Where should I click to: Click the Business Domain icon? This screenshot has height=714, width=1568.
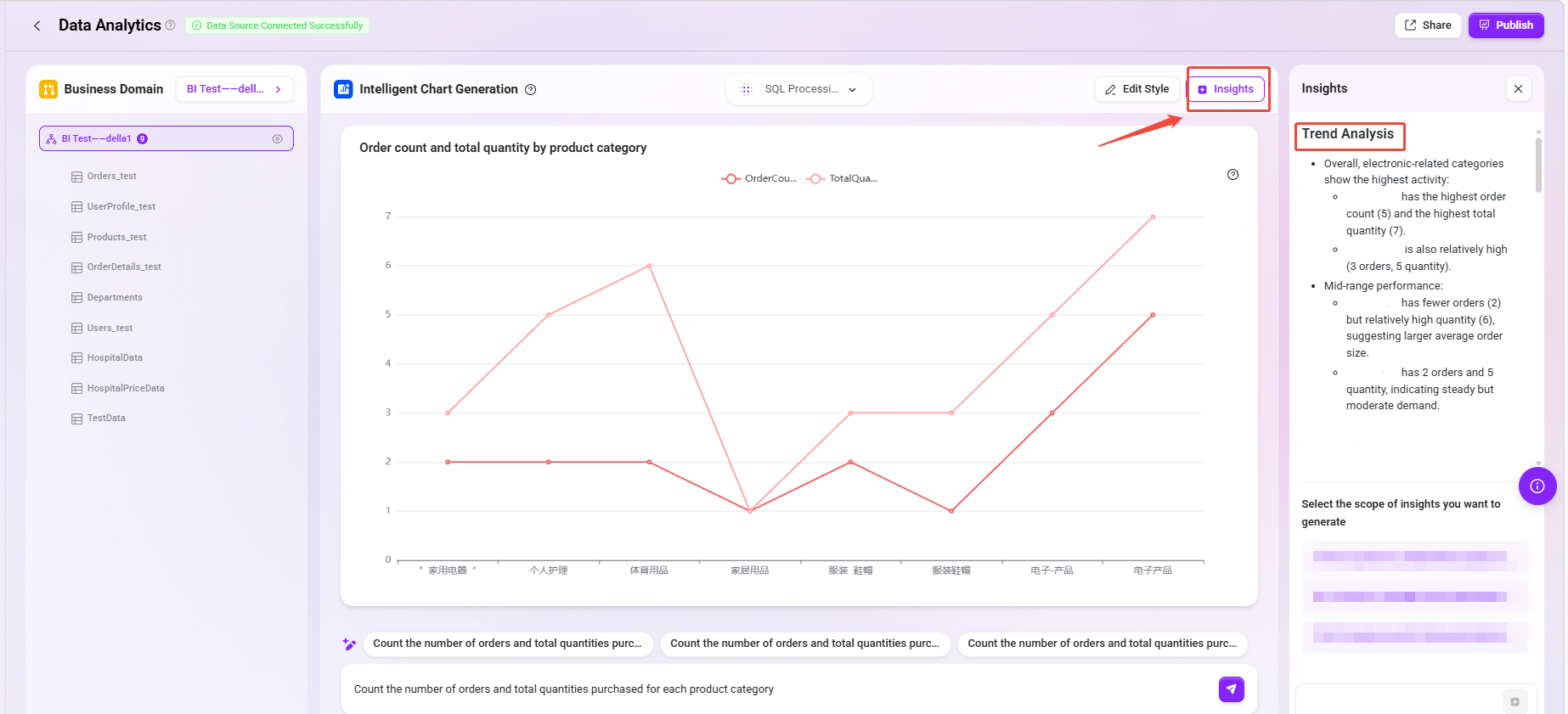coord(48,89)
